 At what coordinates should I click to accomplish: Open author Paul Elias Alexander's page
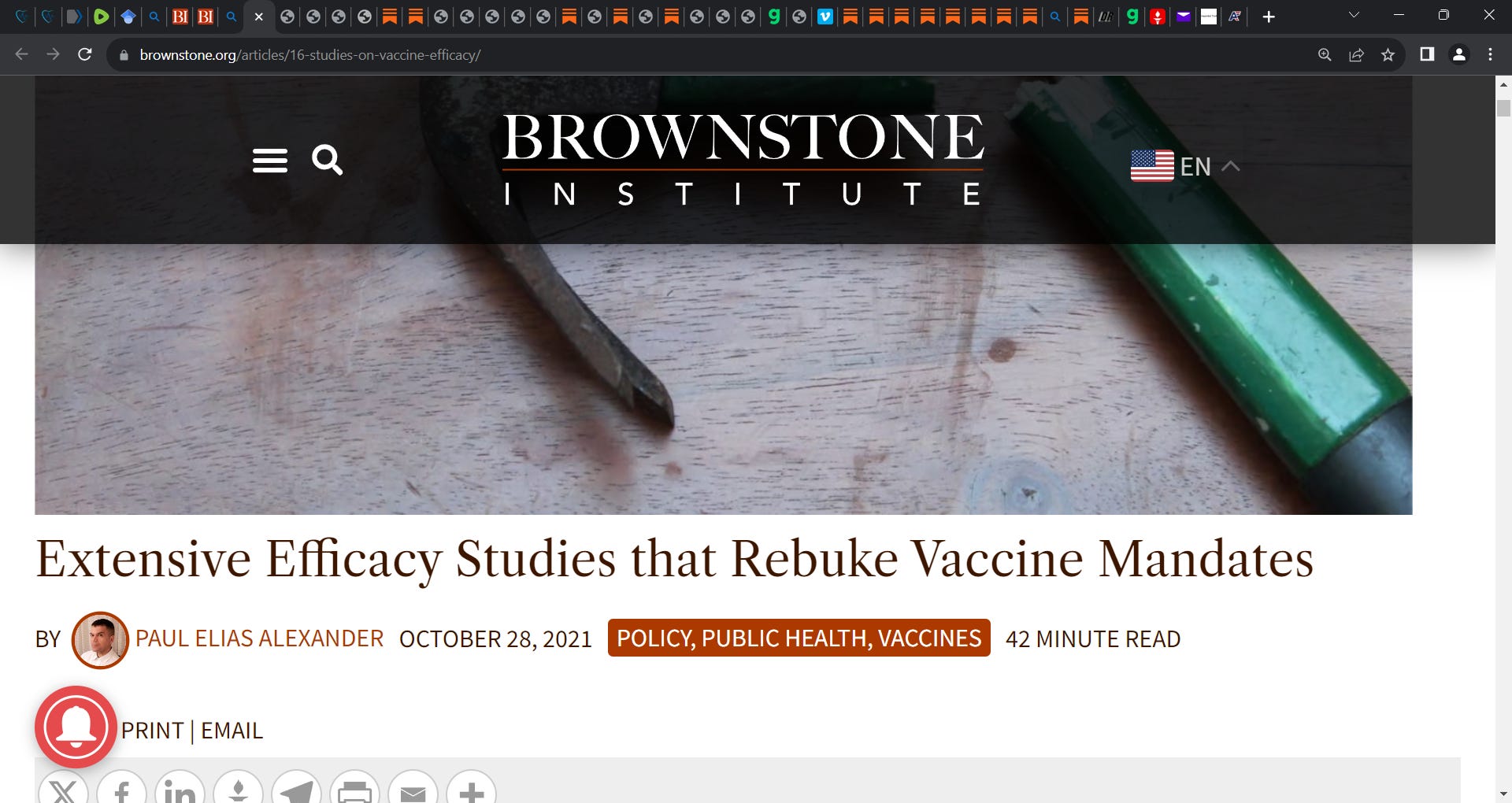coord(259,638)
